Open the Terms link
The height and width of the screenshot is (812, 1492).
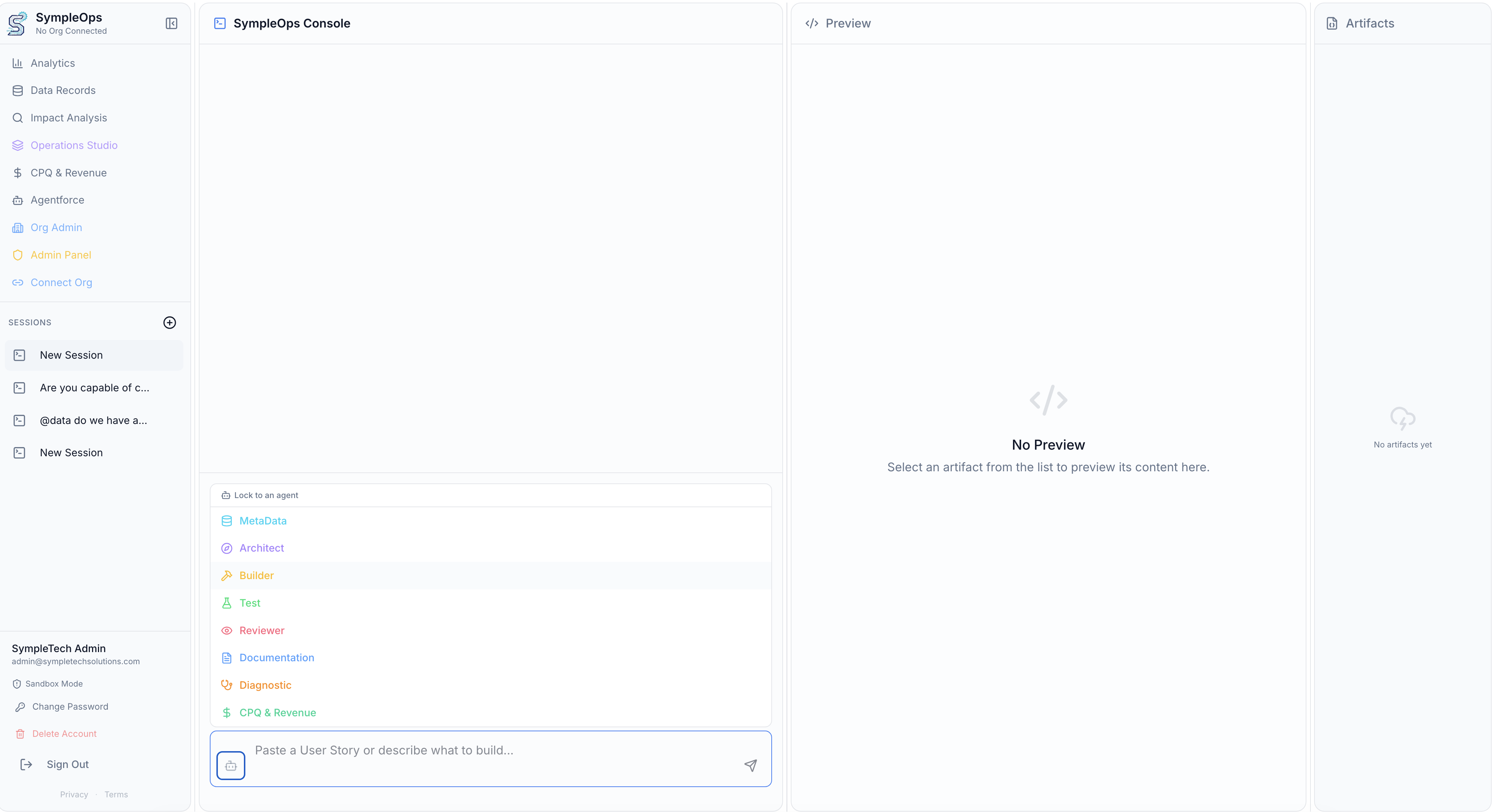(x=116, y=795)
